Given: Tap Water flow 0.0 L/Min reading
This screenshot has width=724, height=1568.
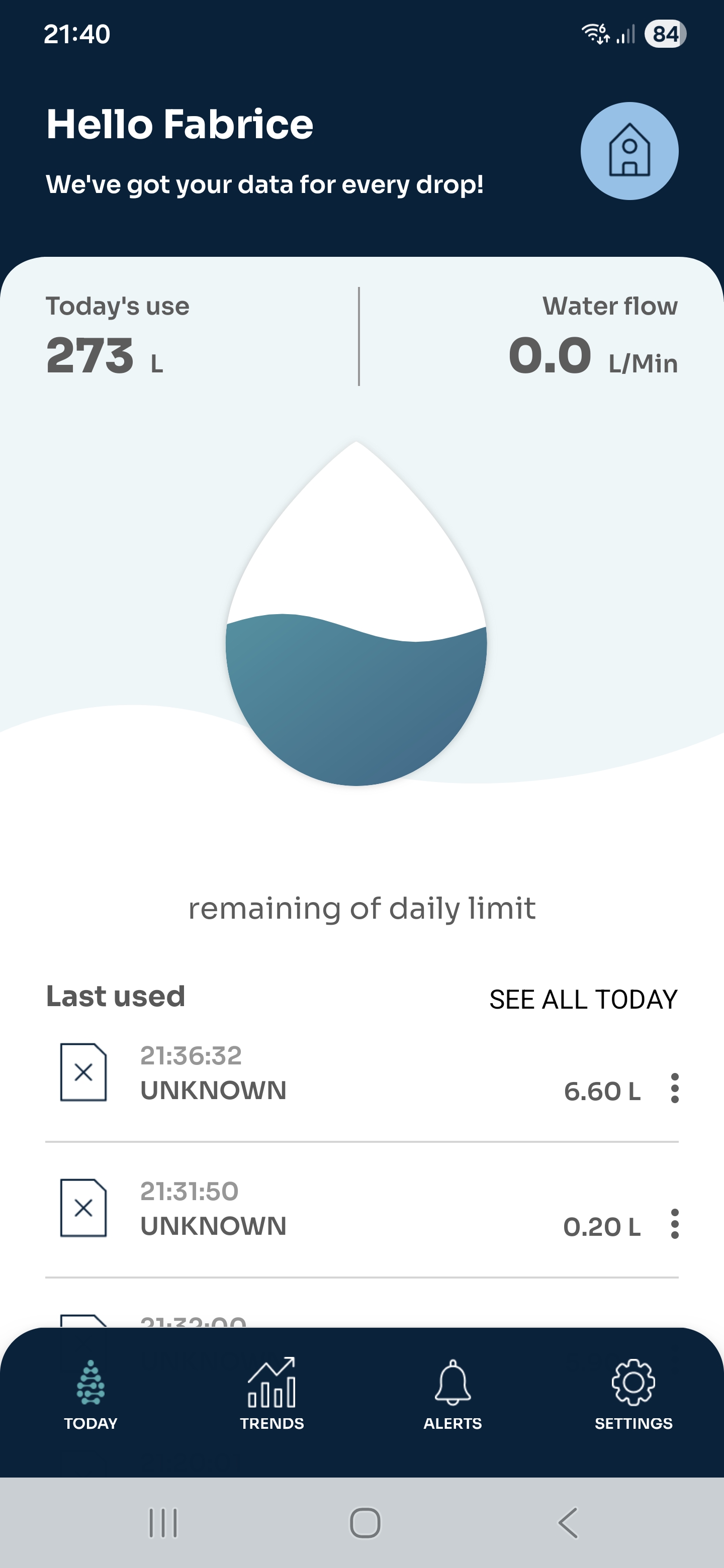Looking at the screenshot, I should coord(592,338).
